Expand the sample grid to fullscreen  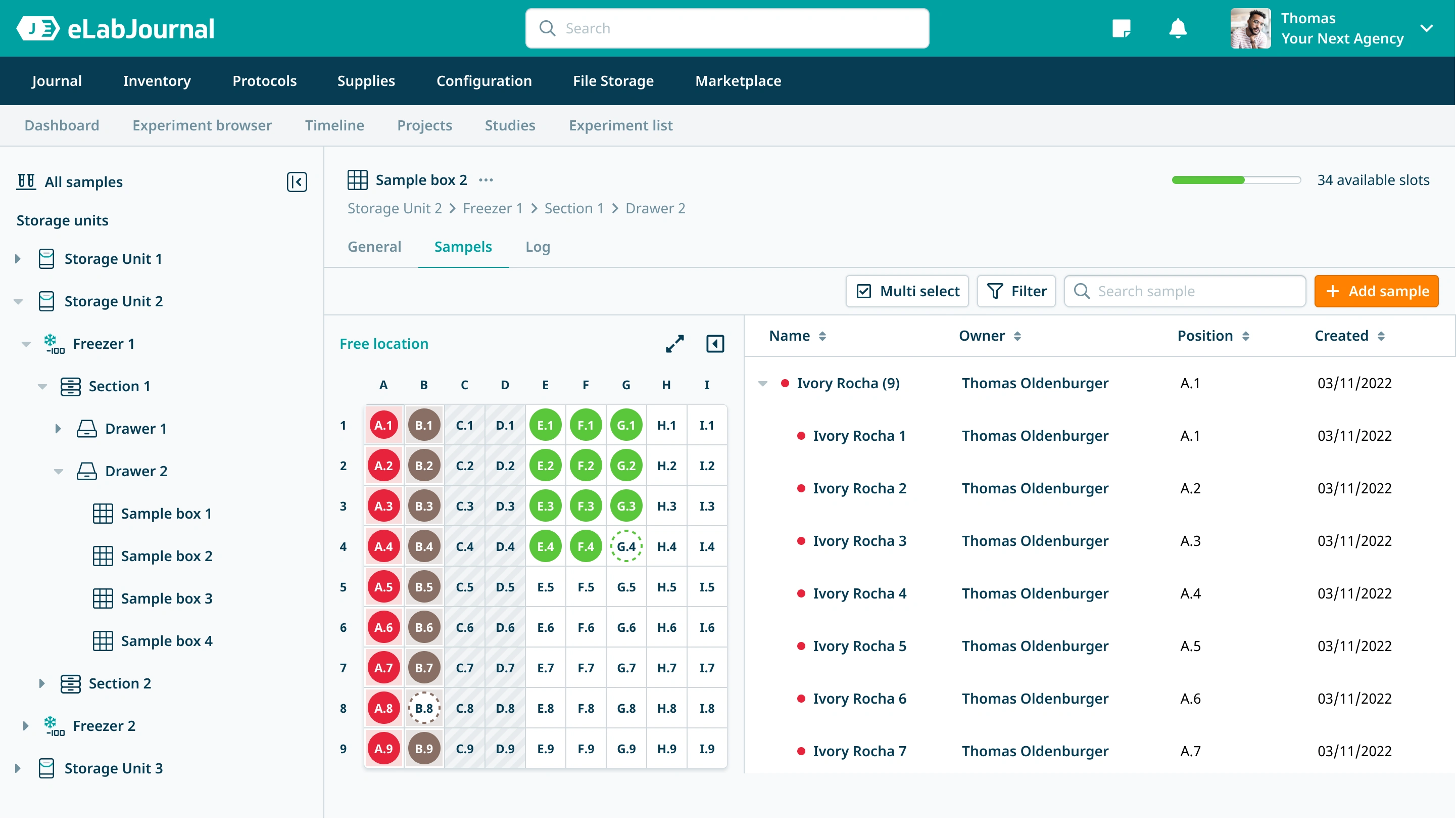click(x=674, y=343)
